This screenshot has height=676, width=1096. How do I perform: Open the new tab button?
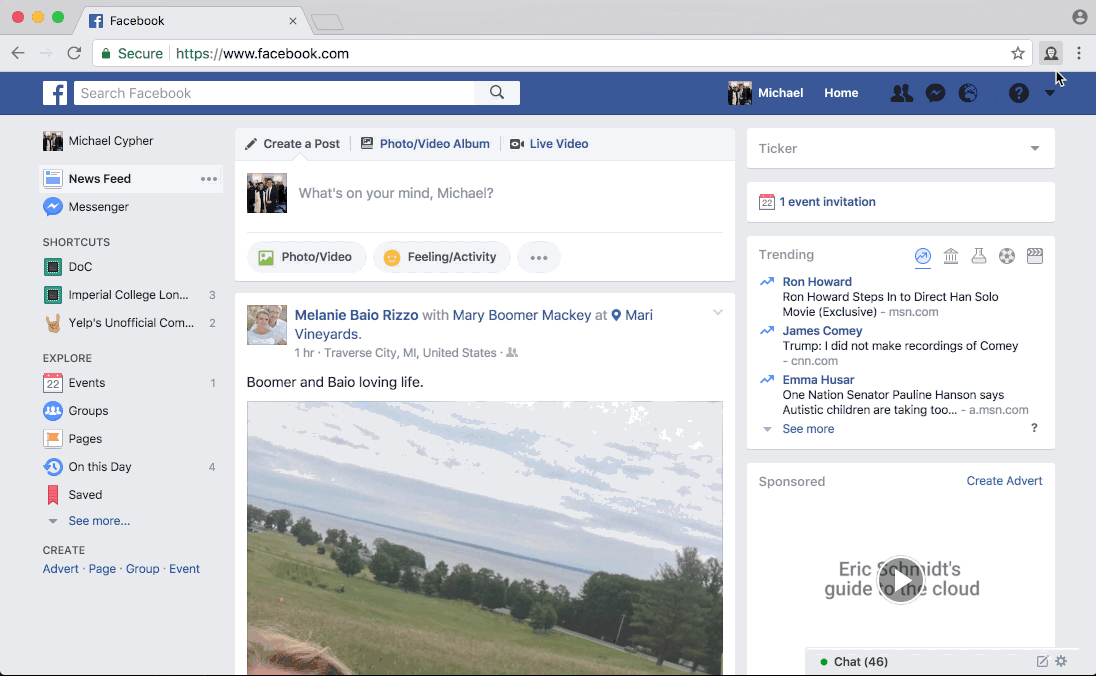click(x=327, y=22)
